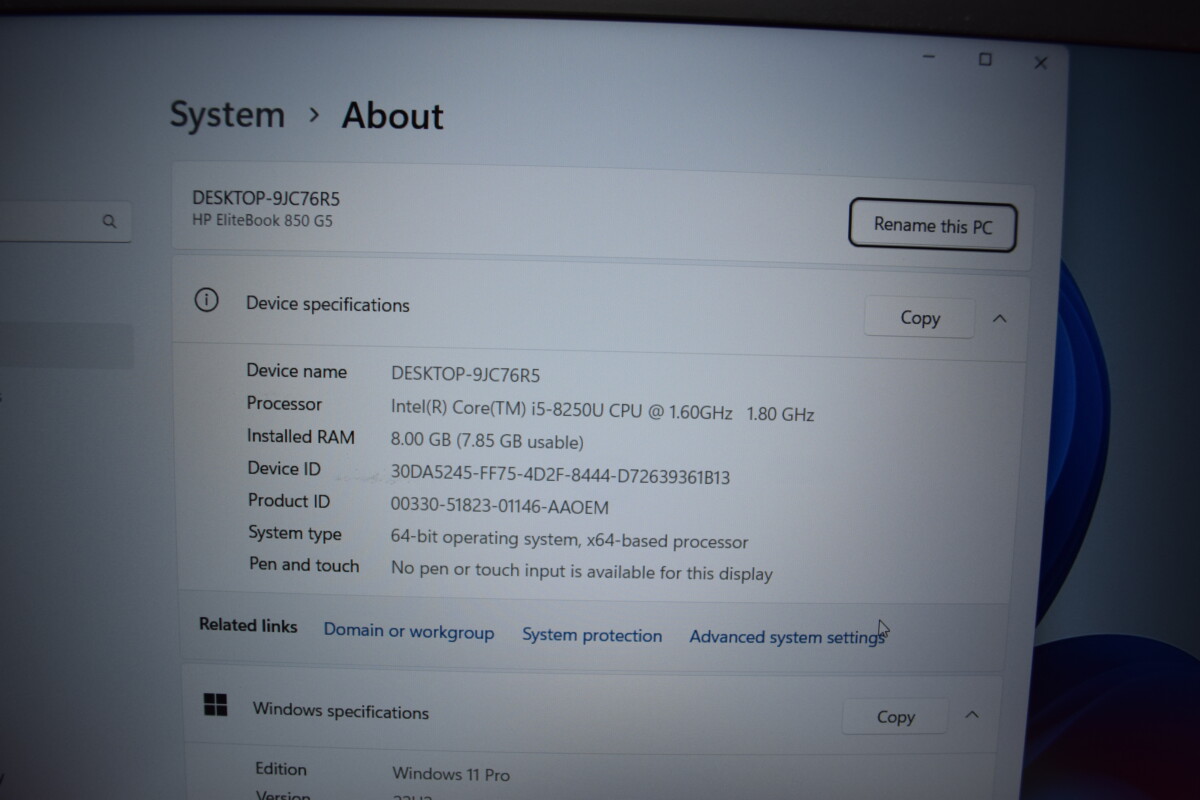Open Advanced system settings link
The image size is (1200, 800).
787,637
